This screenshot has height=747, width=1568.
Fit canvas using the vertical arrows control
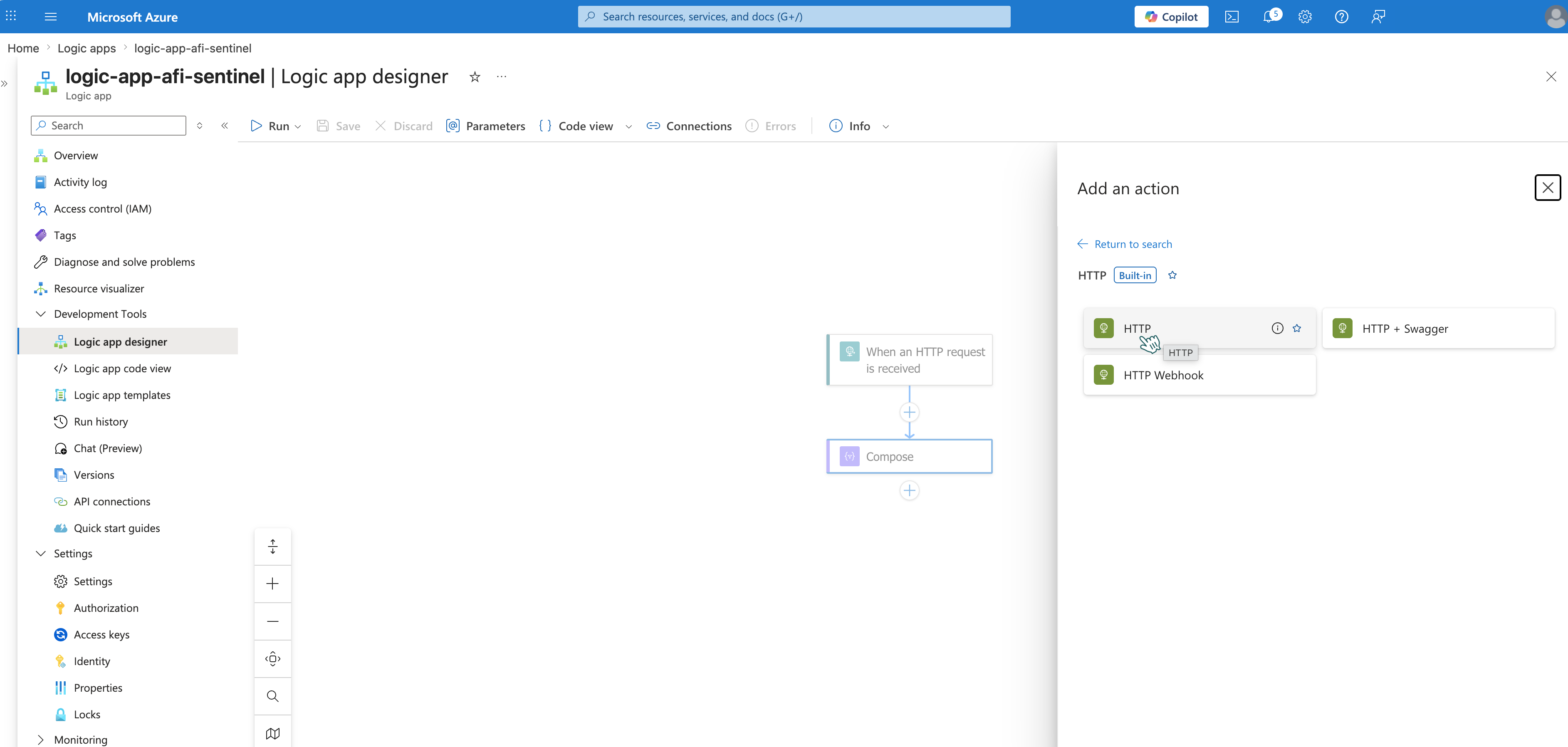[272, 546]
